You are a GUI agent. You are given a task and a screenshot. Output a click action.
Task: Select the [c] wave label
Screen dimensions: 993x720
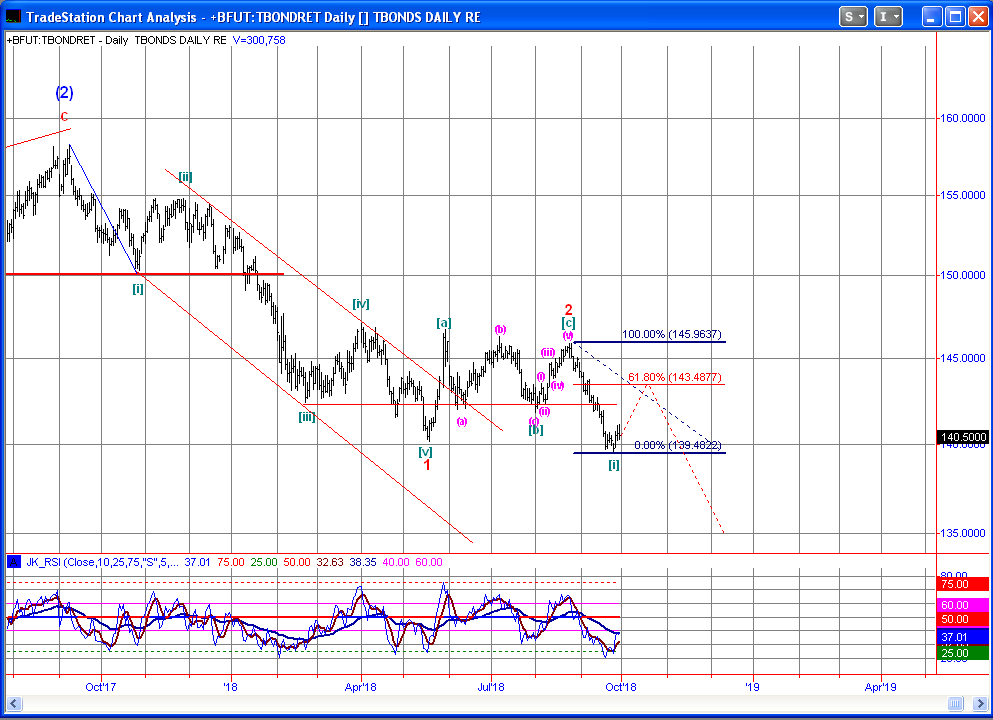[x=568, y=323]
